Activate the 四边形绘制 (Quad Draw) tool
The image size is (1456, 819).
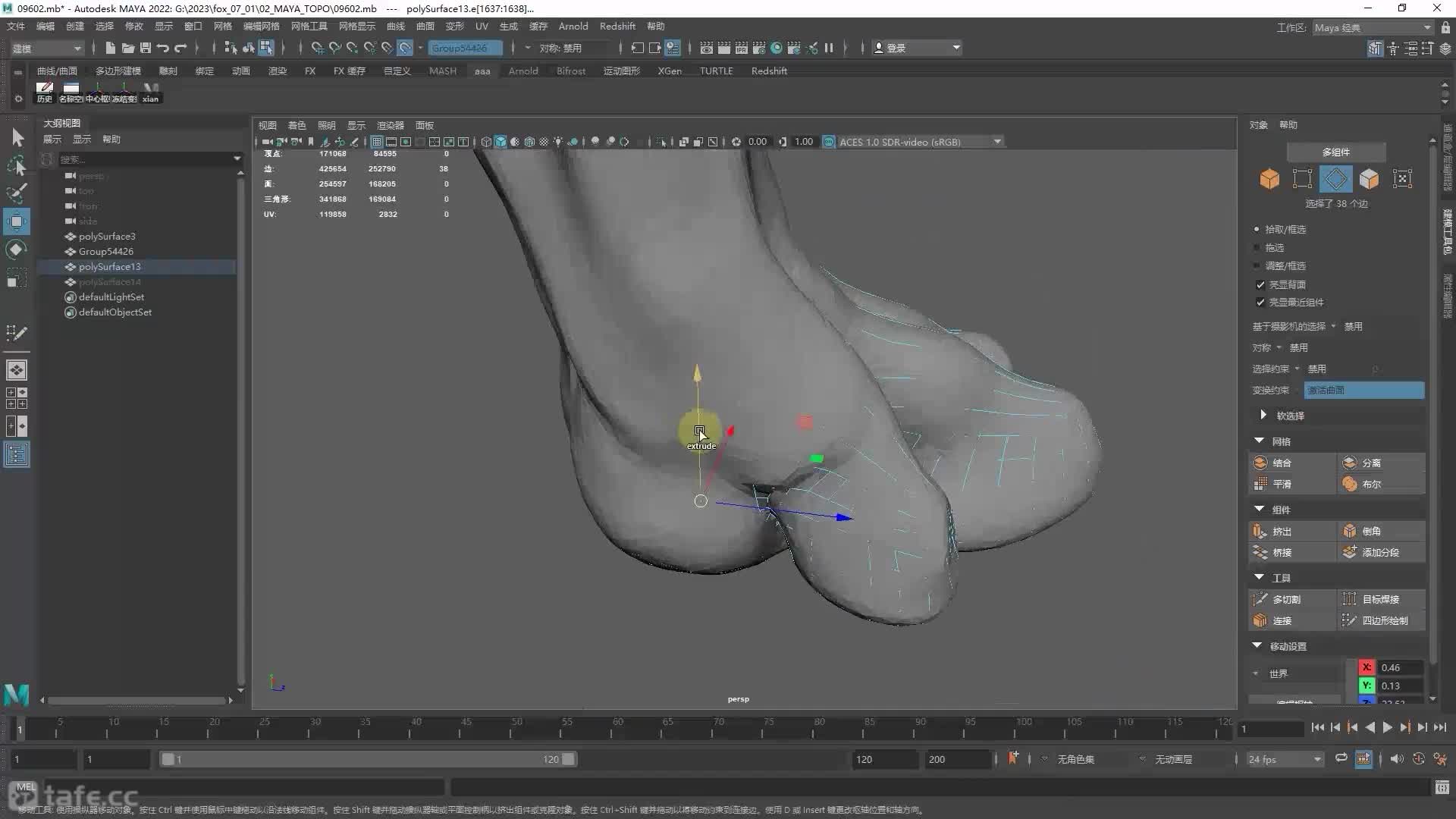(1381, 620)
